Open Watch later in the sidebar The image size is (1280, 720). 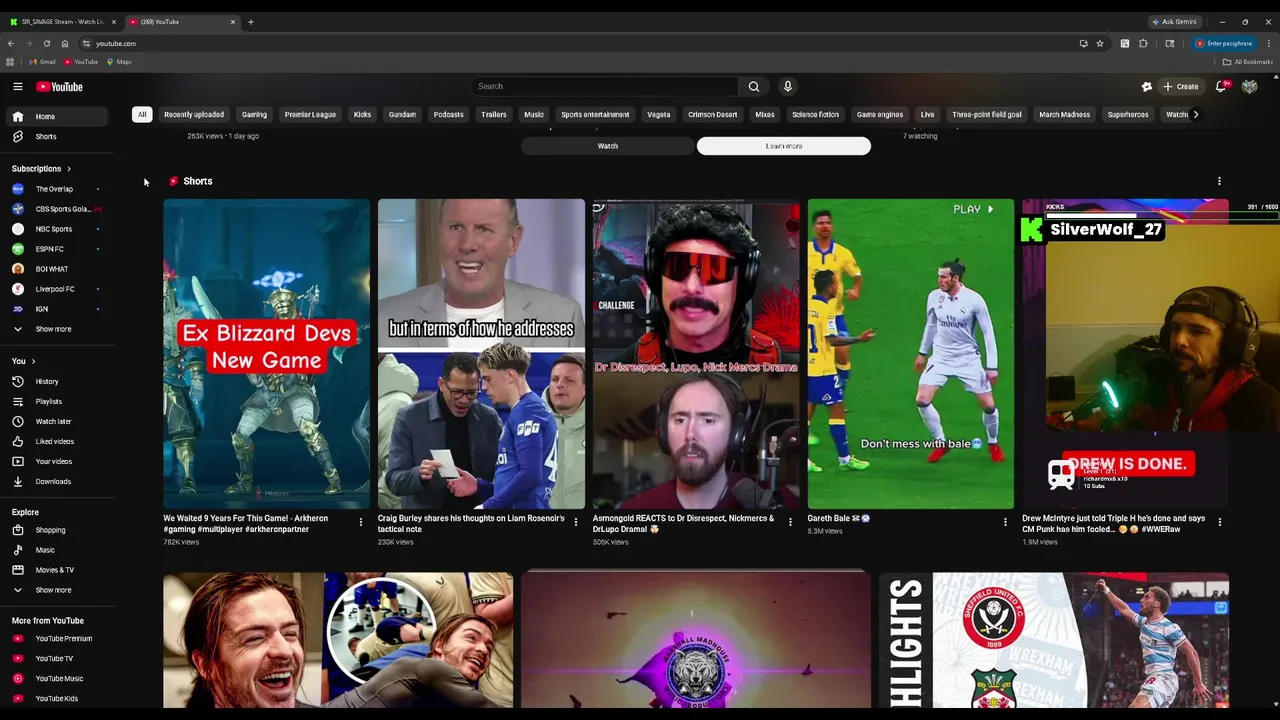58,421
